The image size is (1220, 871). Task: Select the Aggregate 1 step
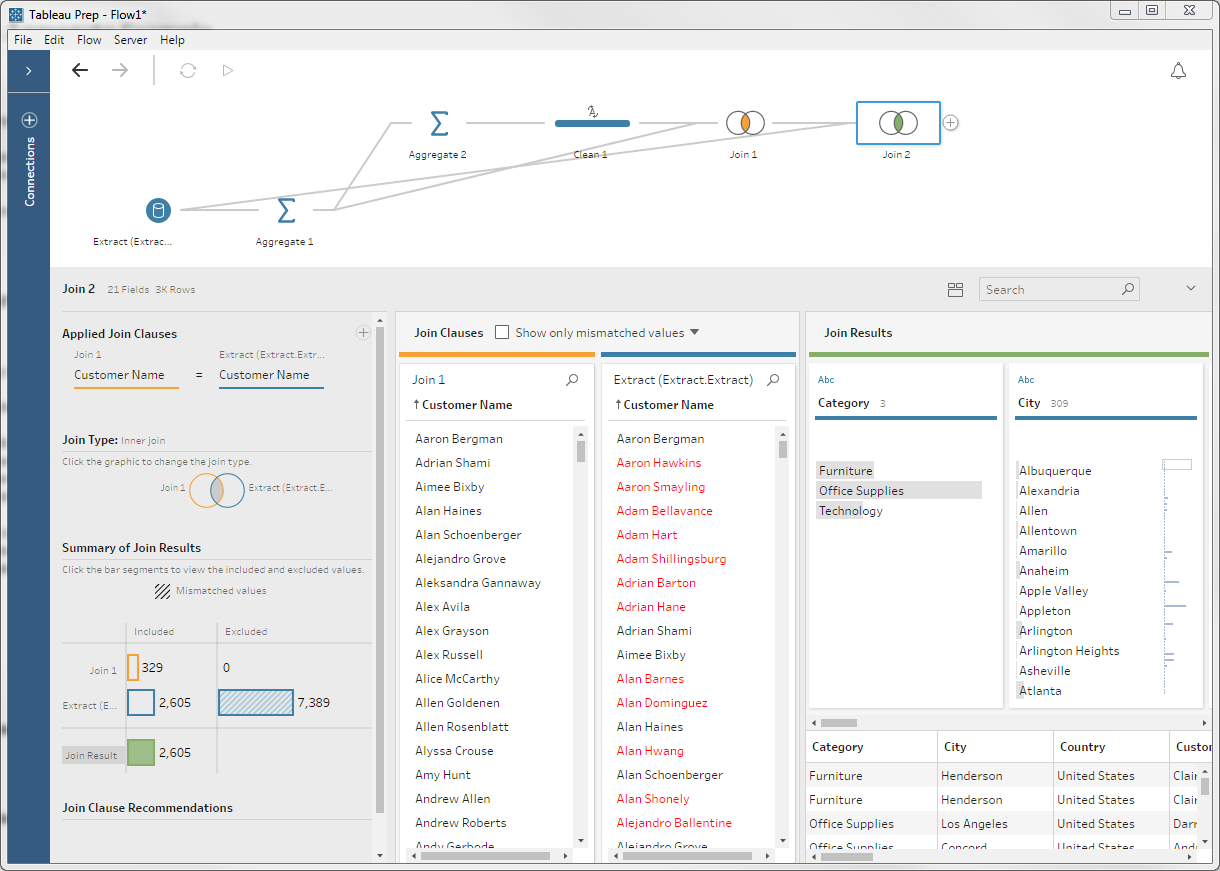click(286, 210)
